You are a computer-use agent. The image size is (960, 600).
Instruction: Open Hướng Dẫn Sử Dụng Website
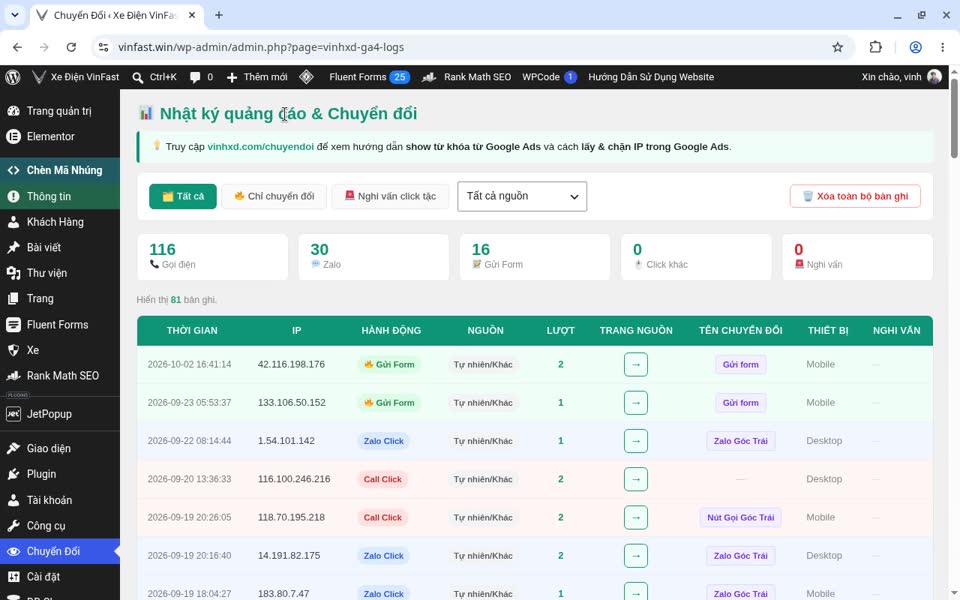pyautogui.click(x=651, y=77)
